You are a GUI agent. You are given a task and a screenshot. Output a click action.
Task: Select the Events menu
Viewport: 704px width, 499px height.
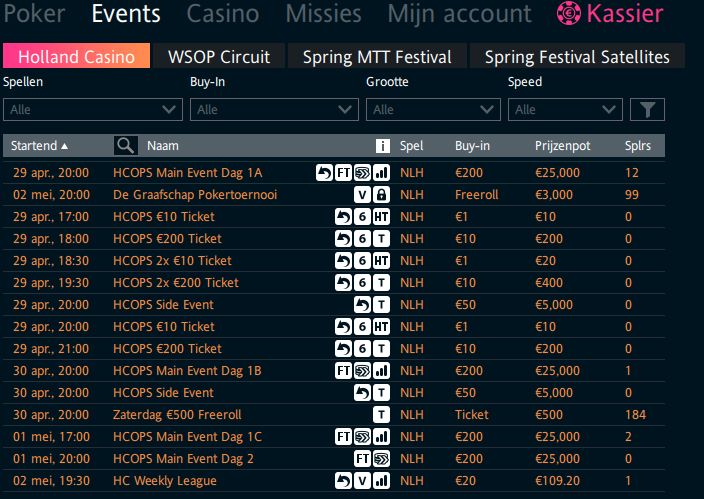(x=126, y=13)
